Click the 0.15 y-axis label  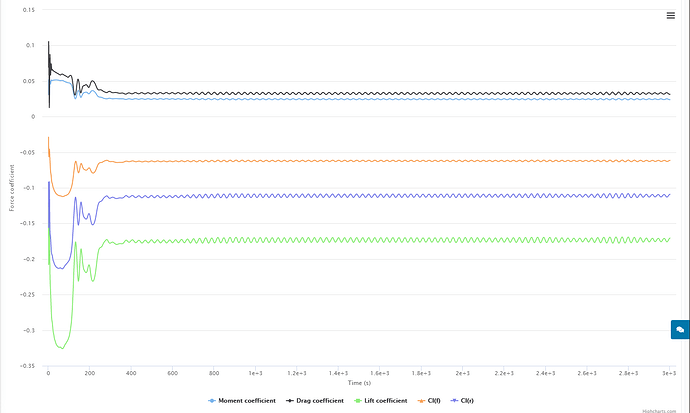click(x=29, y=10)
